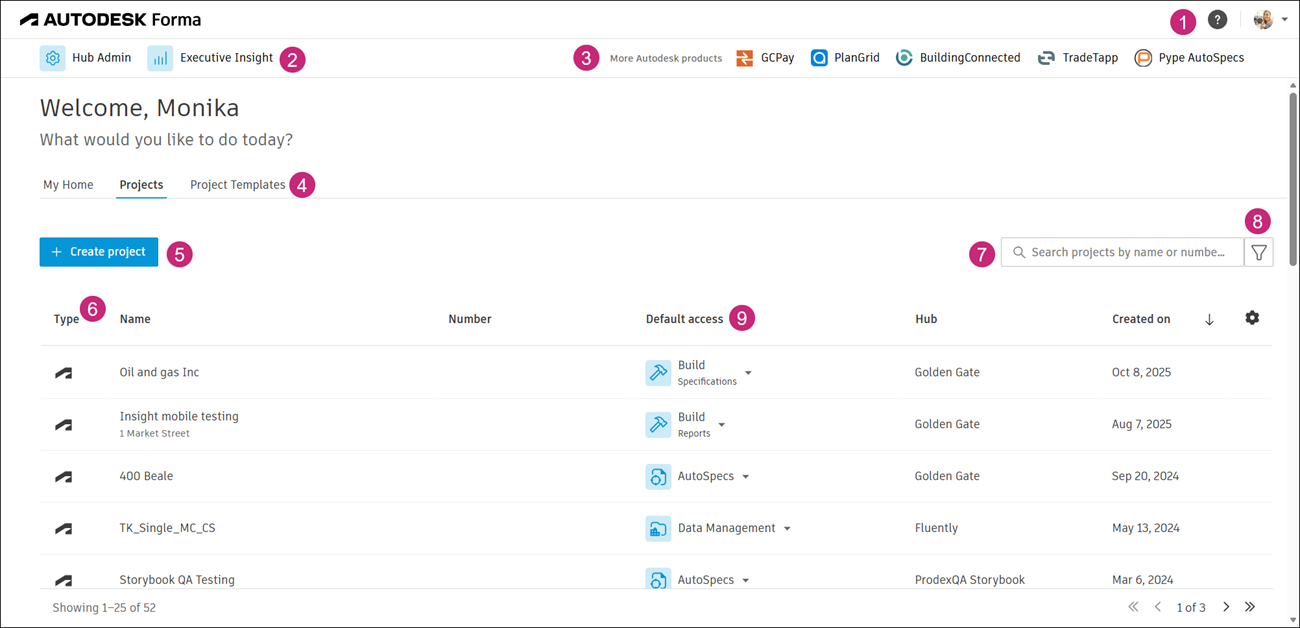The height and width of the screenshot is (628, 1300).
Task: Open the 400 Beale project
Action: 146,476
